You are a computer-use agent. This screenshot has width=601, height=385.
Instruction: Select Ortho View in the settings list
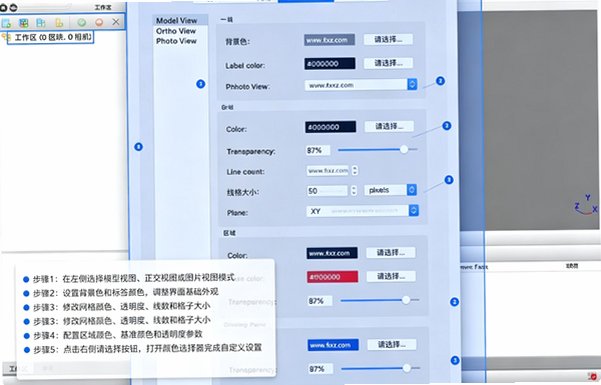176,31
